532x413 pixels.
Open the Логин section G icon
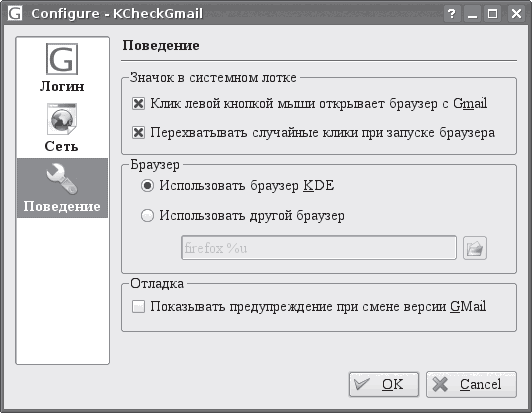(x=62, y=59)
